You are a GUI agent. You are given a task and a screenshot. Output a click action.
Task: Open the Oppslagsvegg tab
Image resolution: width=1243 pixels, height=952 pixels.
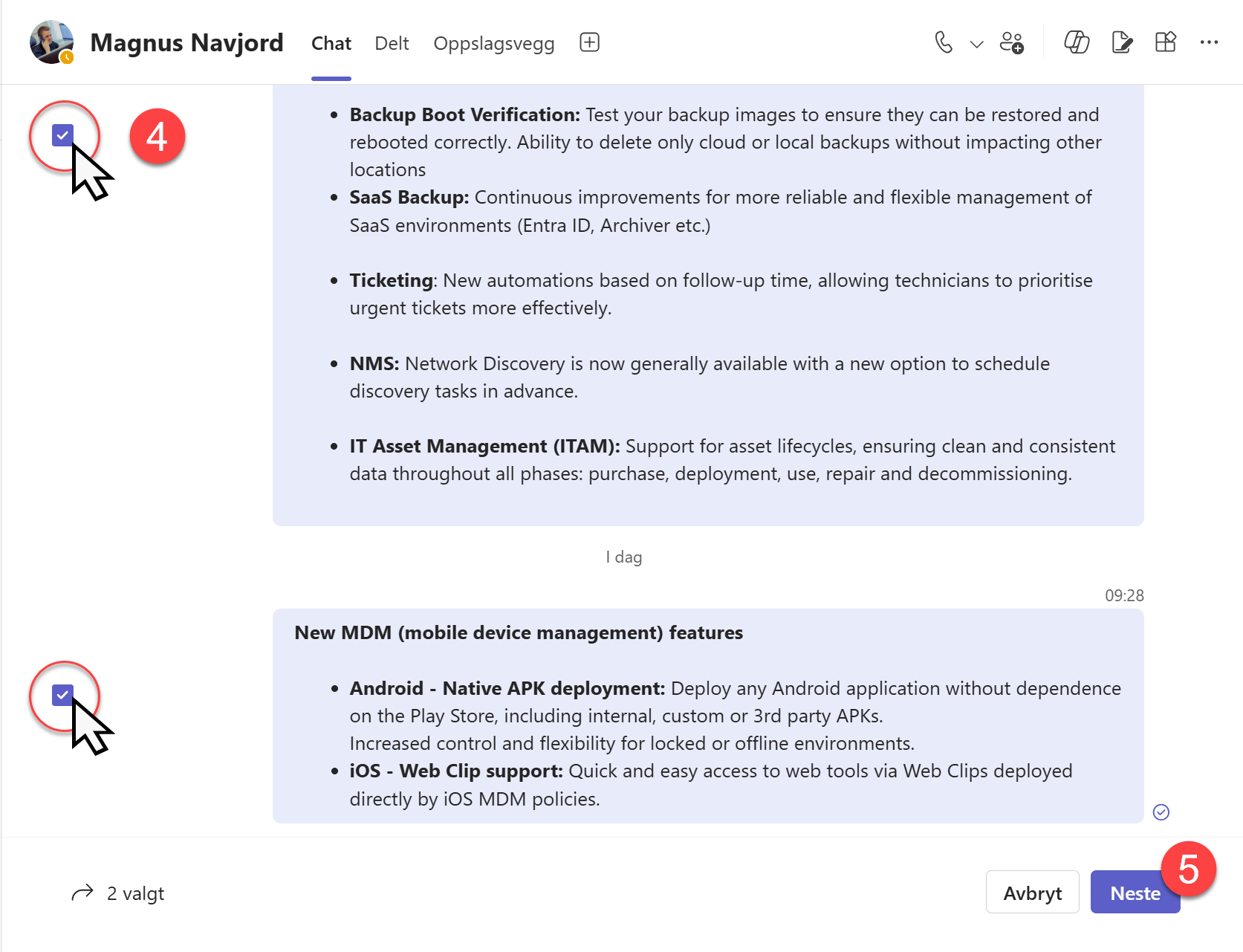[493, 43]
